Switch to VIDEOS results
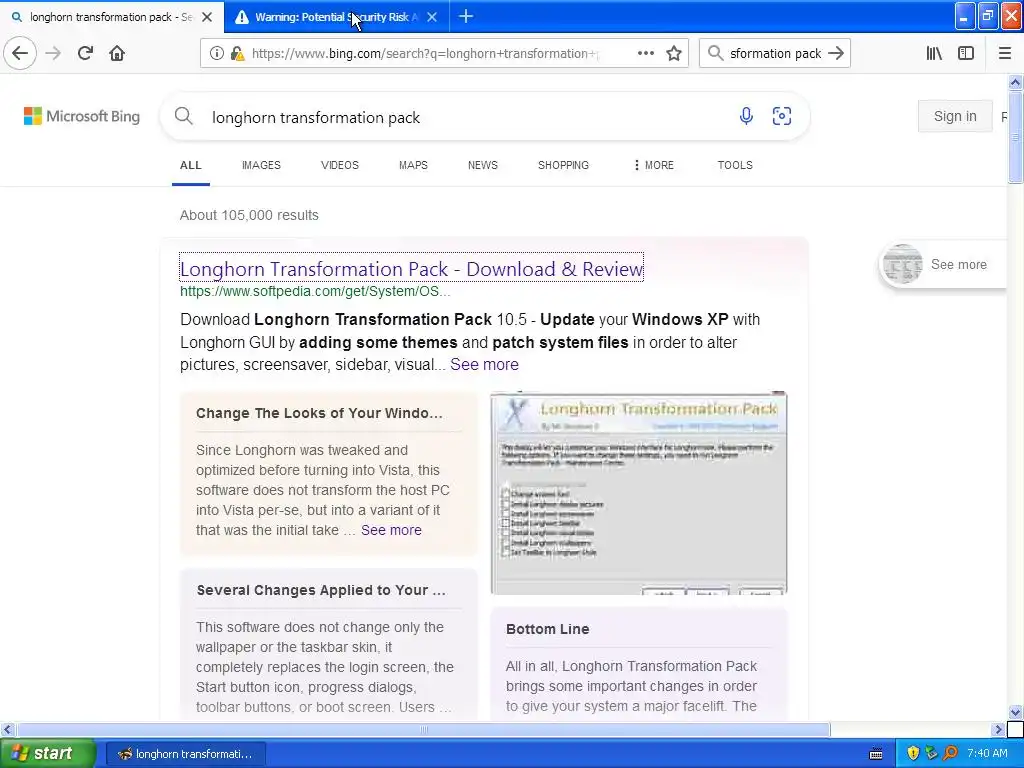The image size is (1024, 768). (x=340, y=165)
